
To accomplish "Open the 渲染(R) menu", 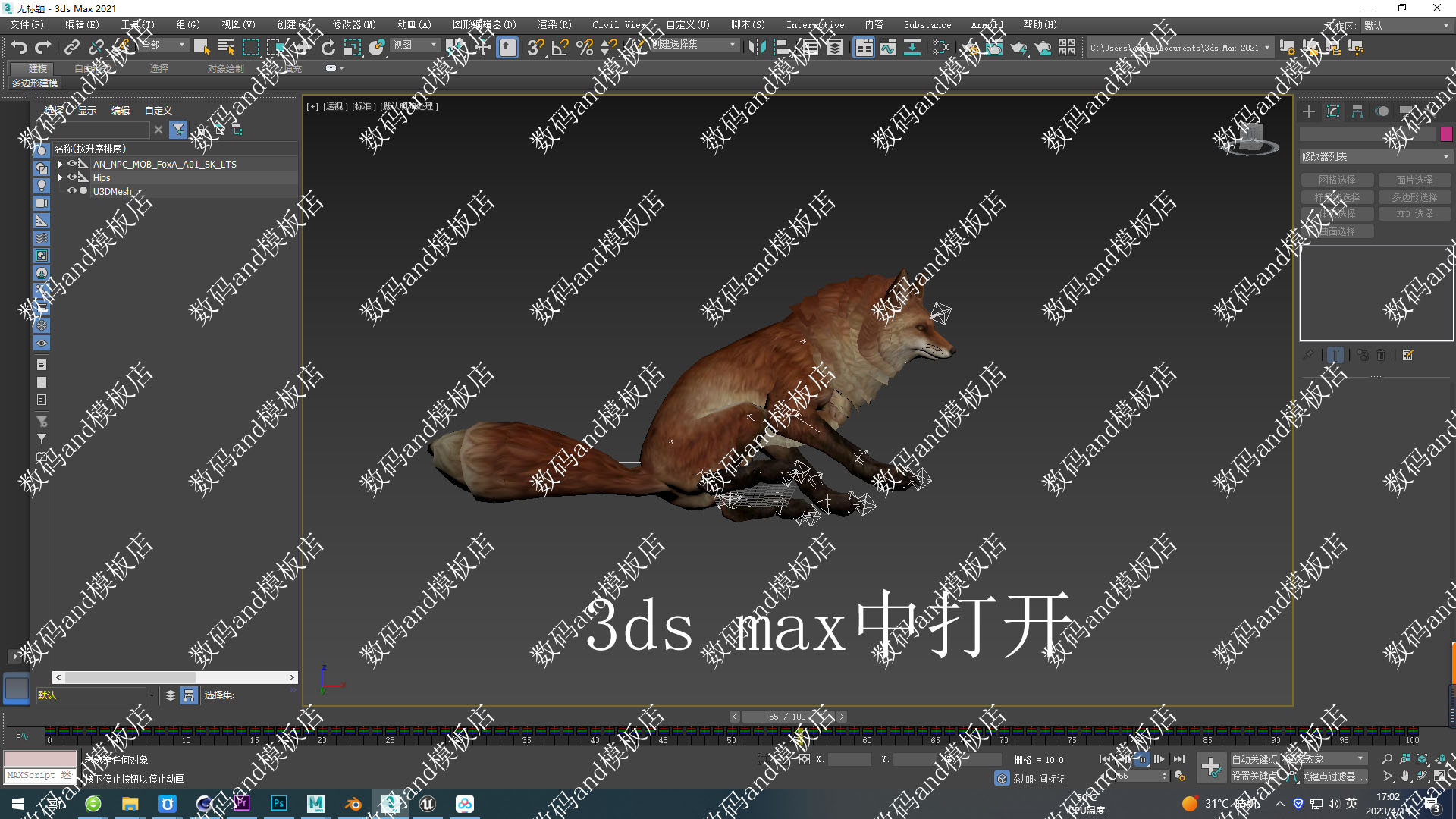I will coord(554,25).
